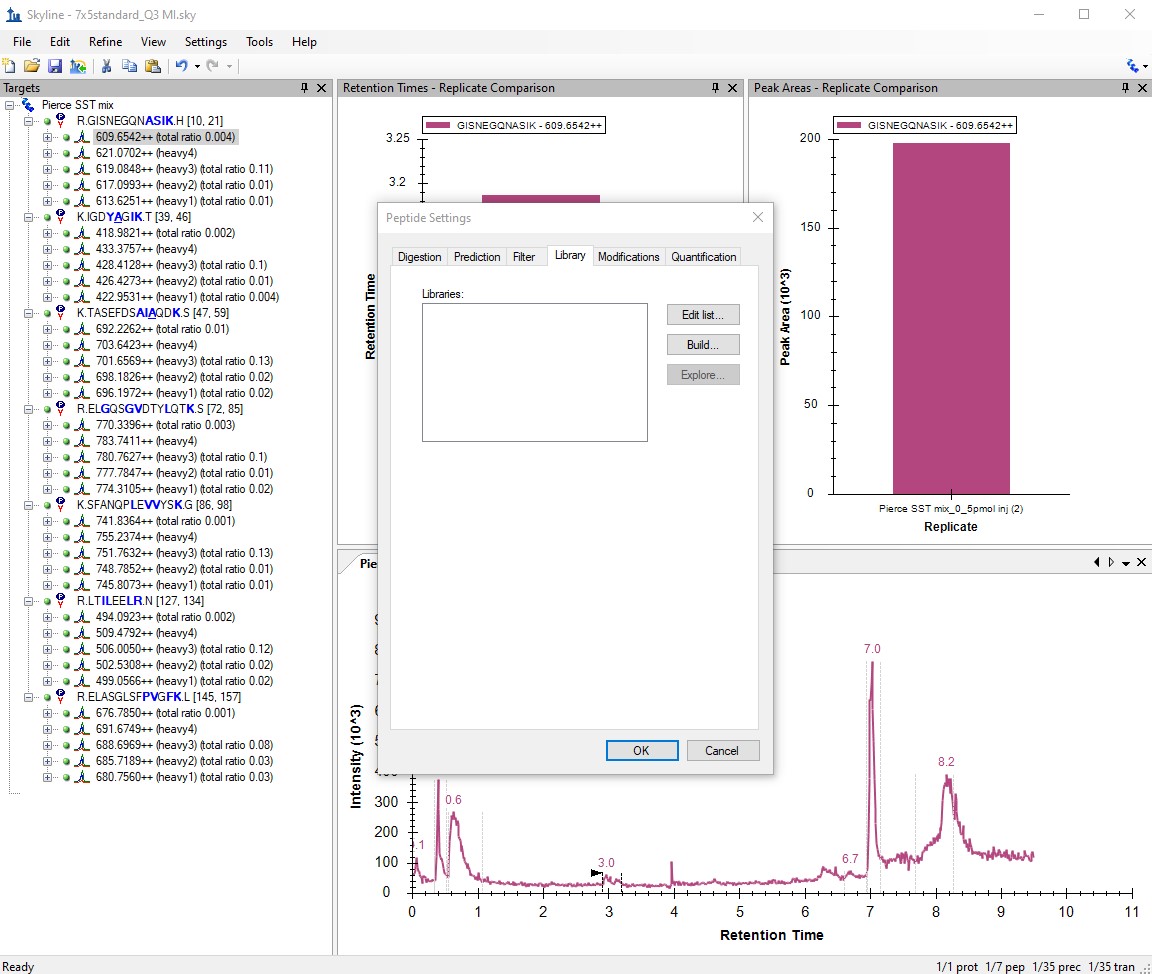The height and width of the screenshot is (974, 1152).
Task: Switch to the Modifications tab
Action: 628,257
